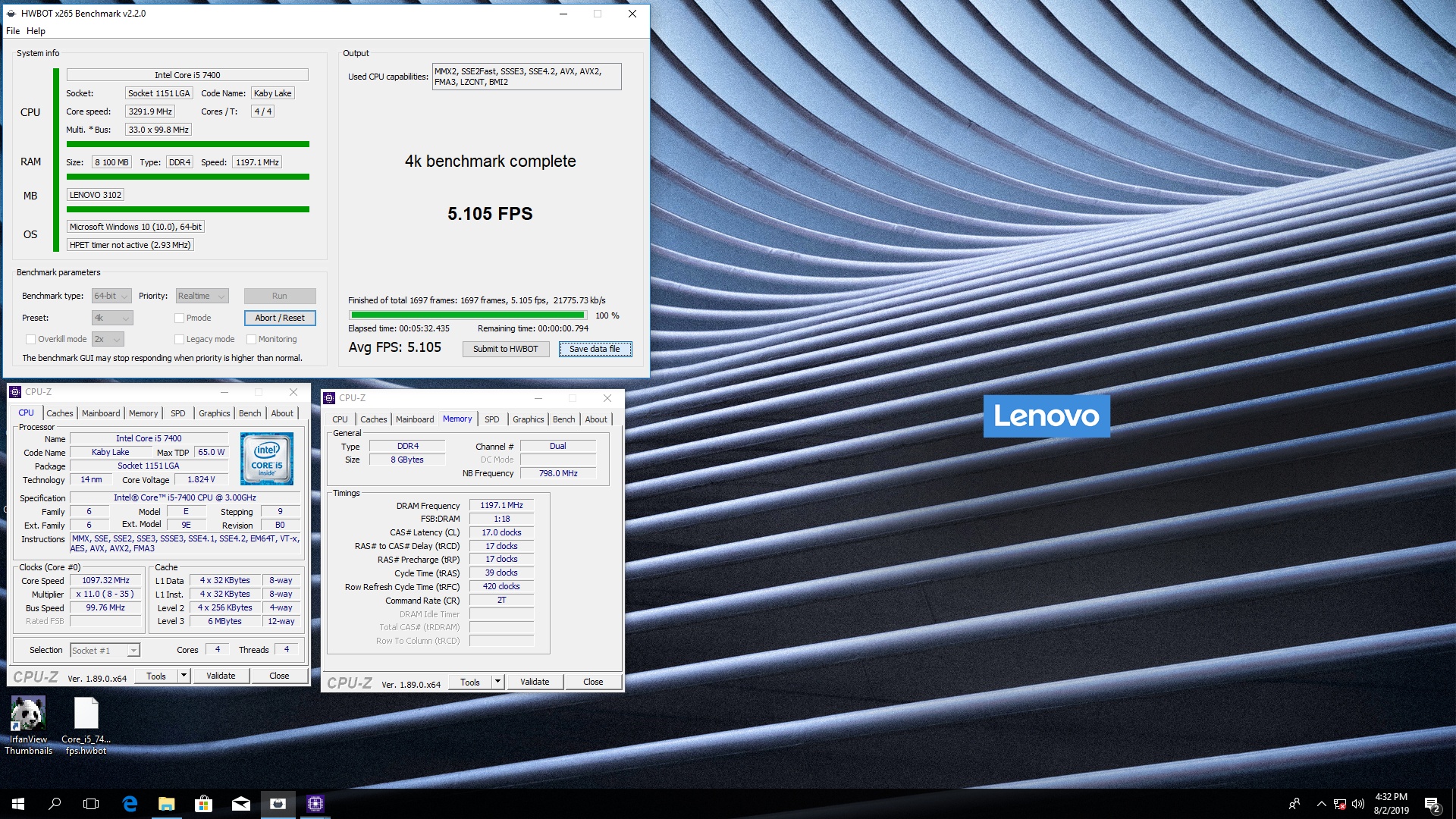Click Core speed 3291.9 MHz field
The width and height of the screenshot is (1456, 819).
click(x=150, y=111)
